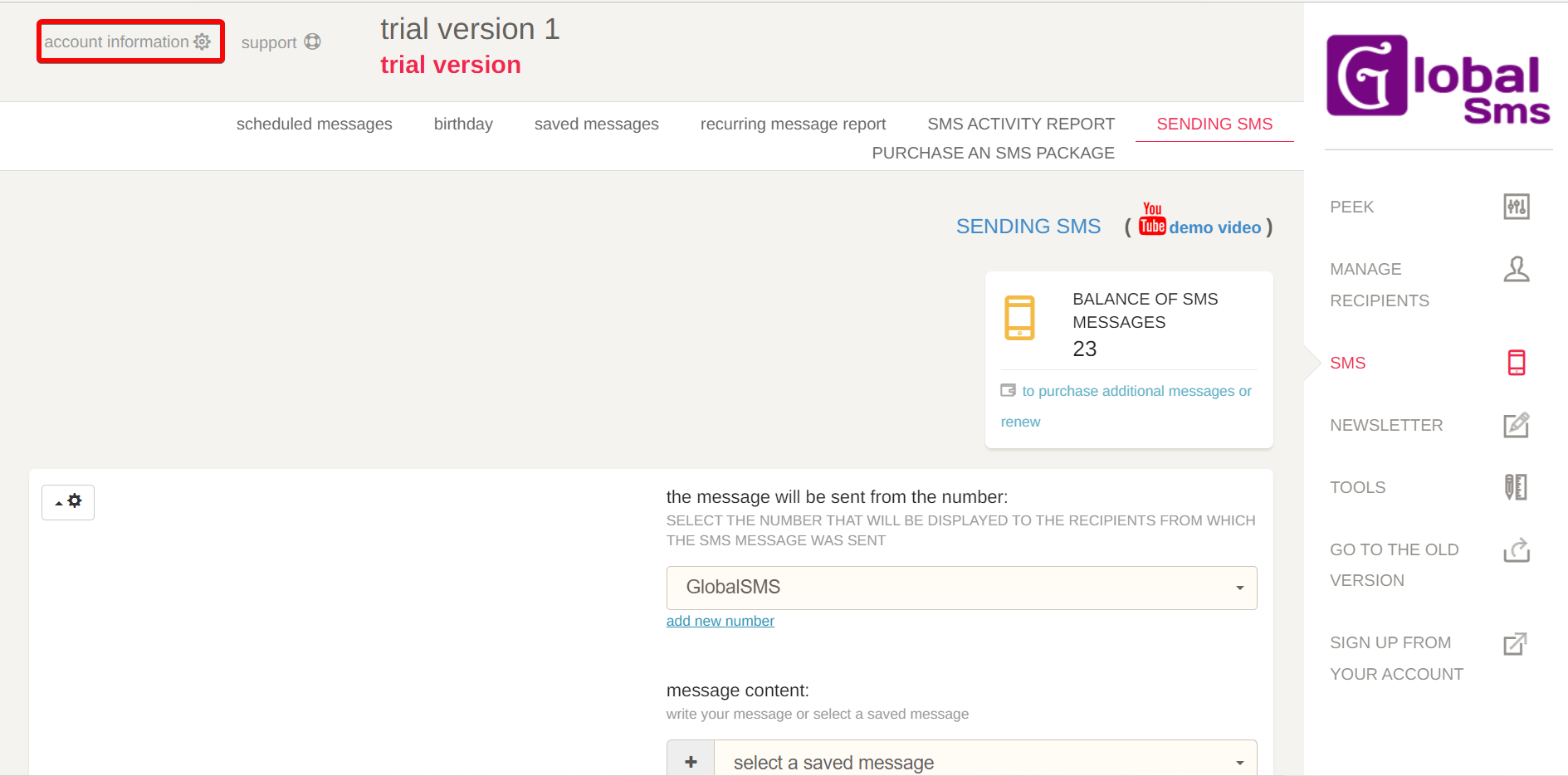1568x776 pixels.
Task: Click the YouTube demo video icon
Action: tap(1152, 221)
